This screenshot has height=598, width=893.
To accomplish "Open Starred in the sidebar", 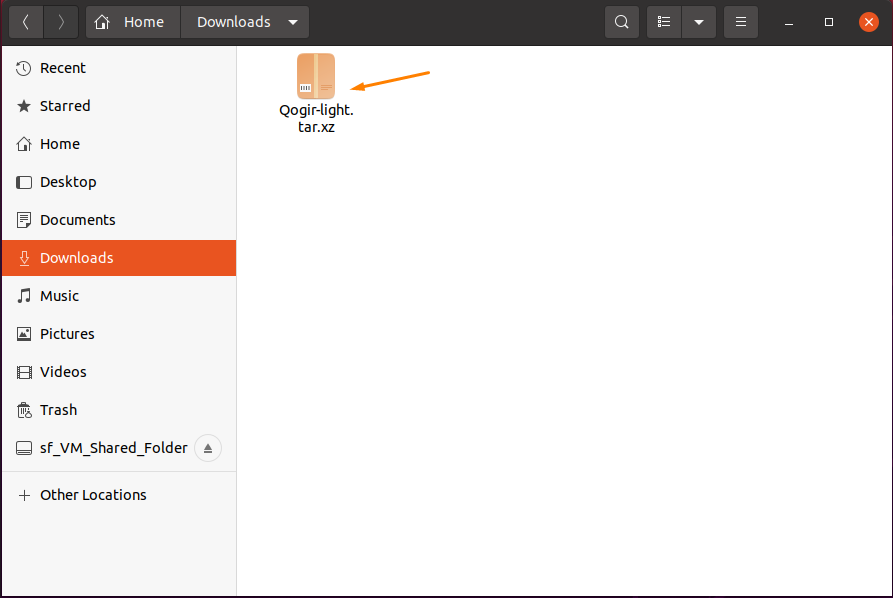I will click(x=119, y=106).
